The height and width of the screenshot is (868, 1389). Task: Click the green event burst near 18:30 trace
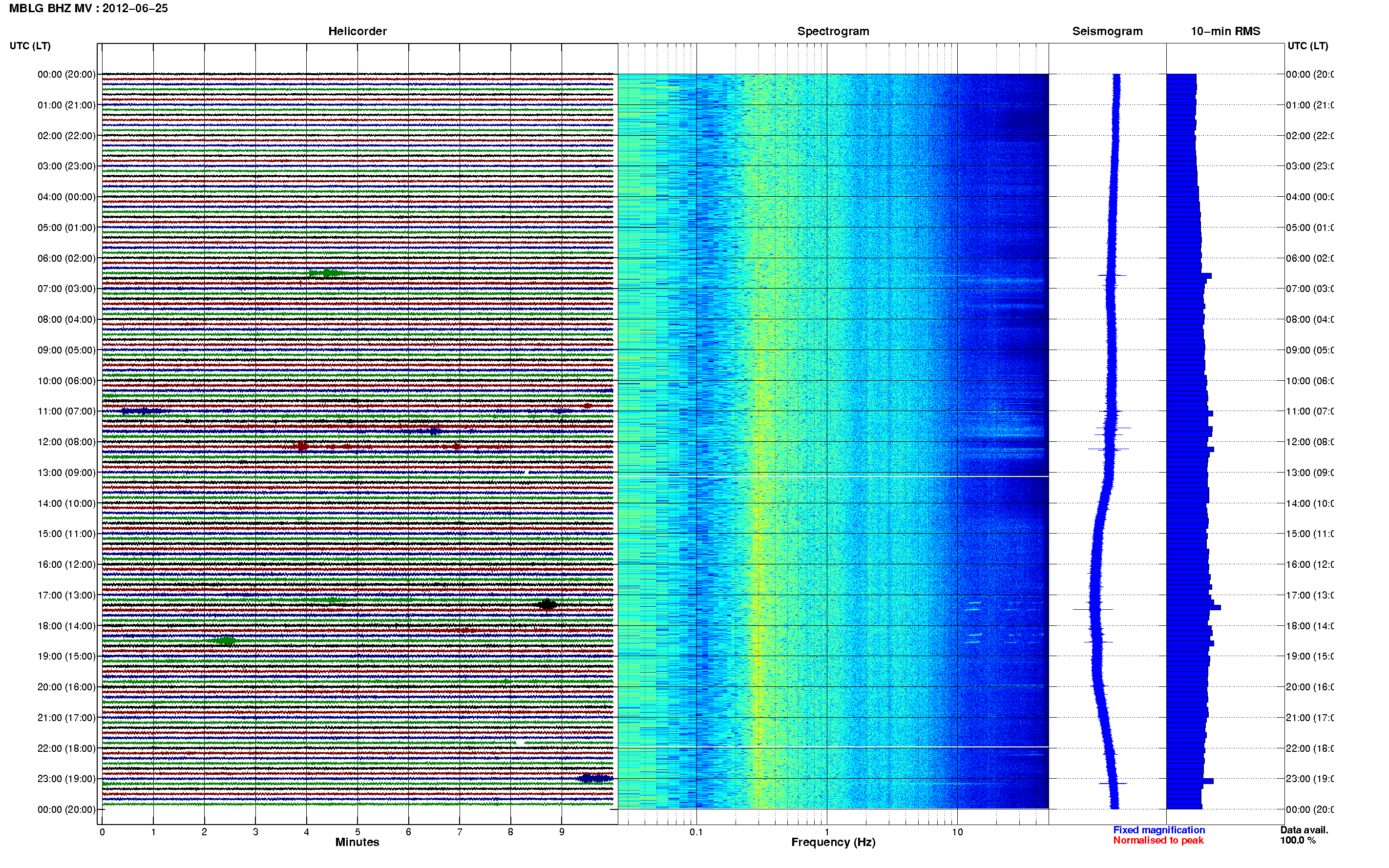[x=226, y=640]
